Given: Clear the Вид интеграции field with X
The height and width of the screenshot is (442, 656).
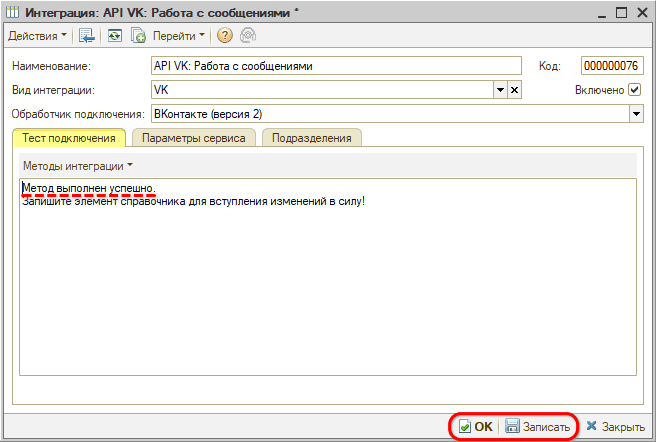Looking at the screenshot, I should 514,90.
